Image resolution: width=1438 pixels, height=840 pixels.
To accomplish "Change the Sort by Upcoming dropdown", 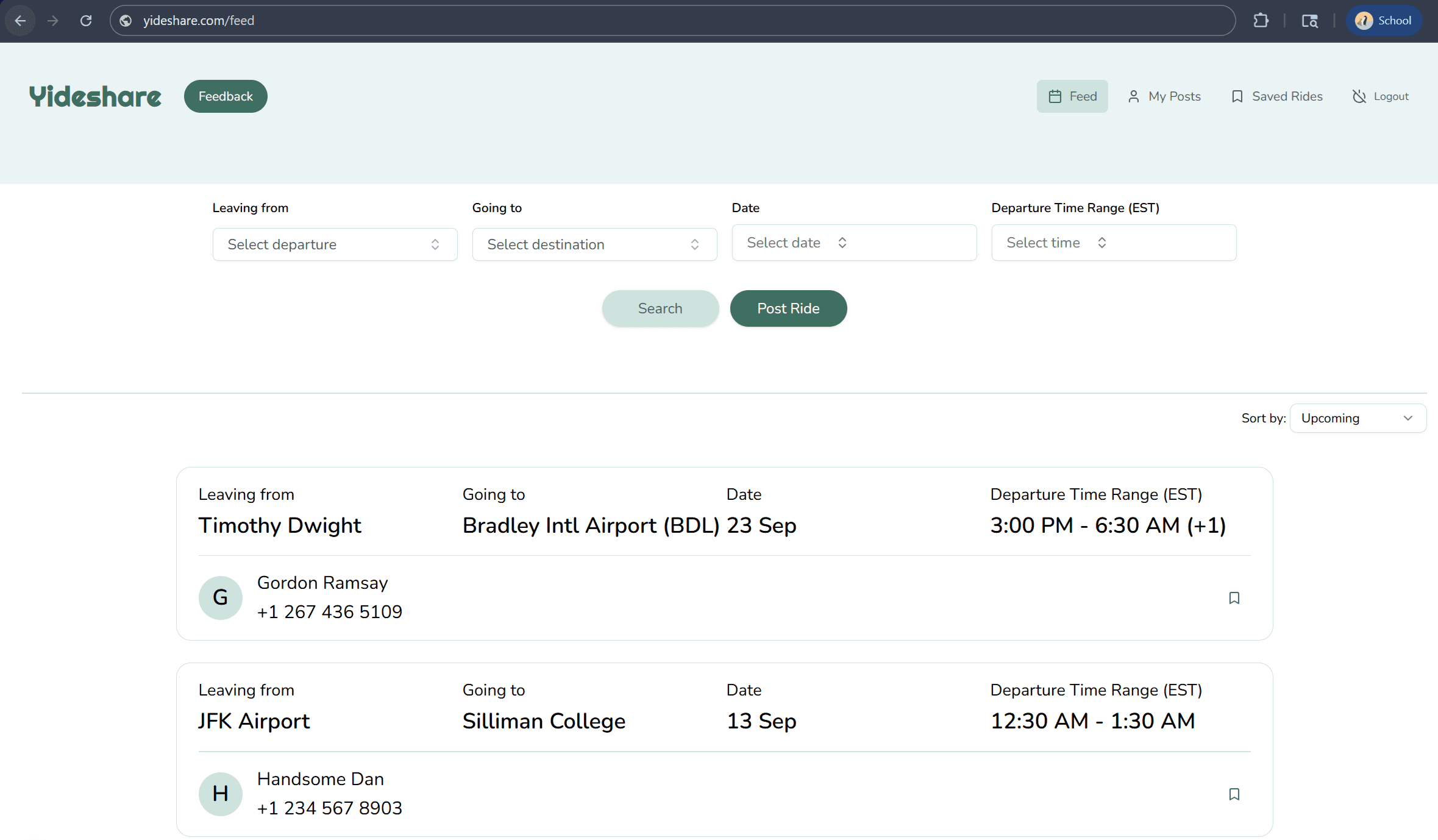I will pyautogui.click(x=1357, y=418).
